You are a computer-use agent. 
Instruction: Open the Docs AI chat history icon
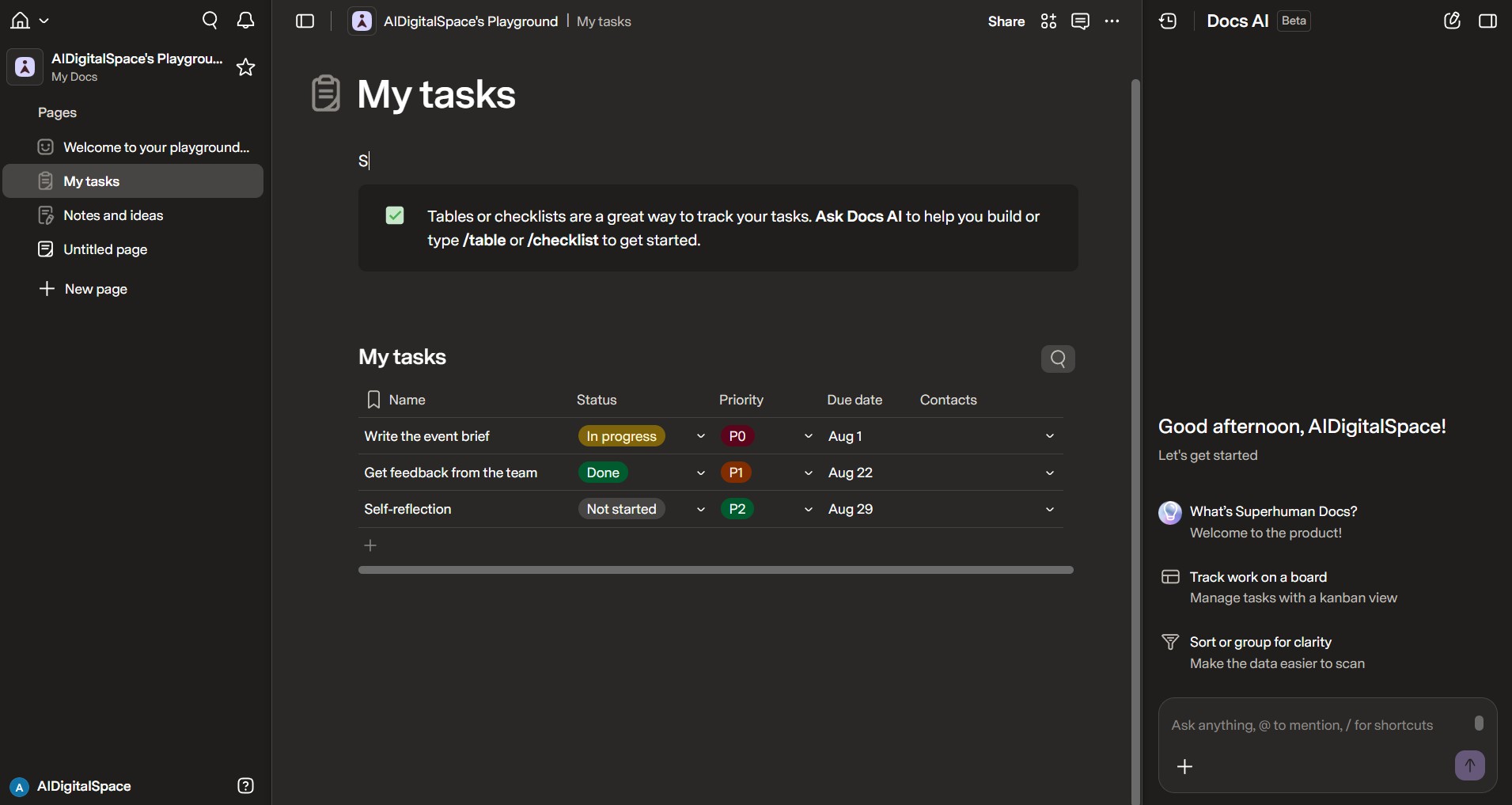tap(1169, 21)
